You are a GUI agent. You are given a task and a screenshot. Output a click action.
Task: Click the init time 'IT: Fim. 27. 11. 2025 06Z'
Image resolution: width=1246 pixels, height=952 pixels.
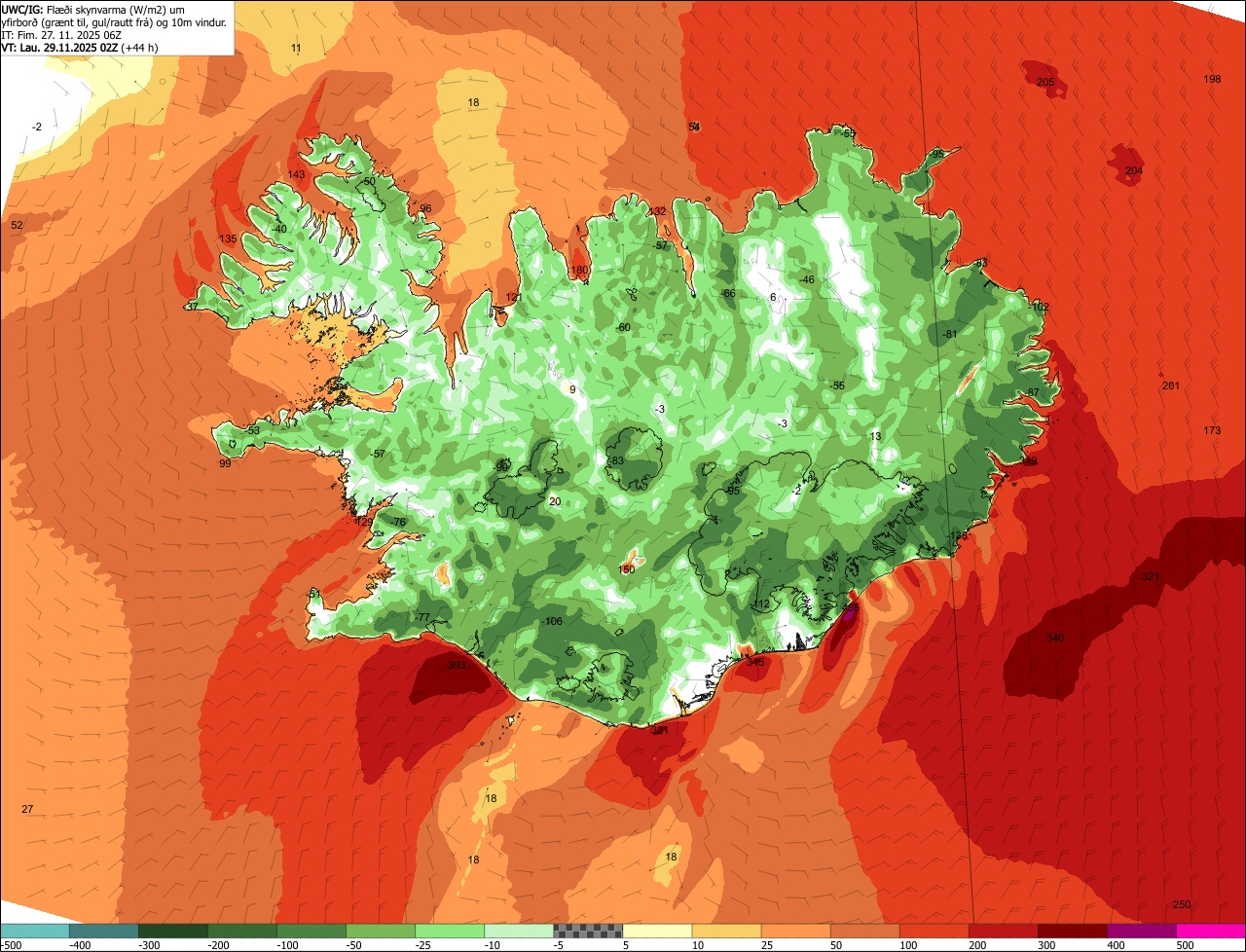pos(62,34)
